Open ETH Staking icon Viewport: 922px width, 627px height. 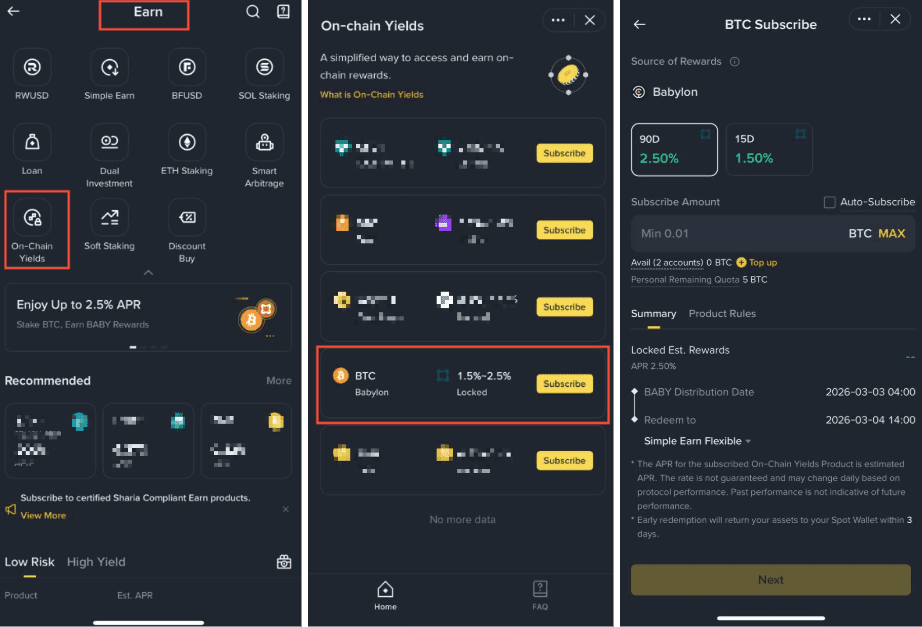tap(187, 142)
